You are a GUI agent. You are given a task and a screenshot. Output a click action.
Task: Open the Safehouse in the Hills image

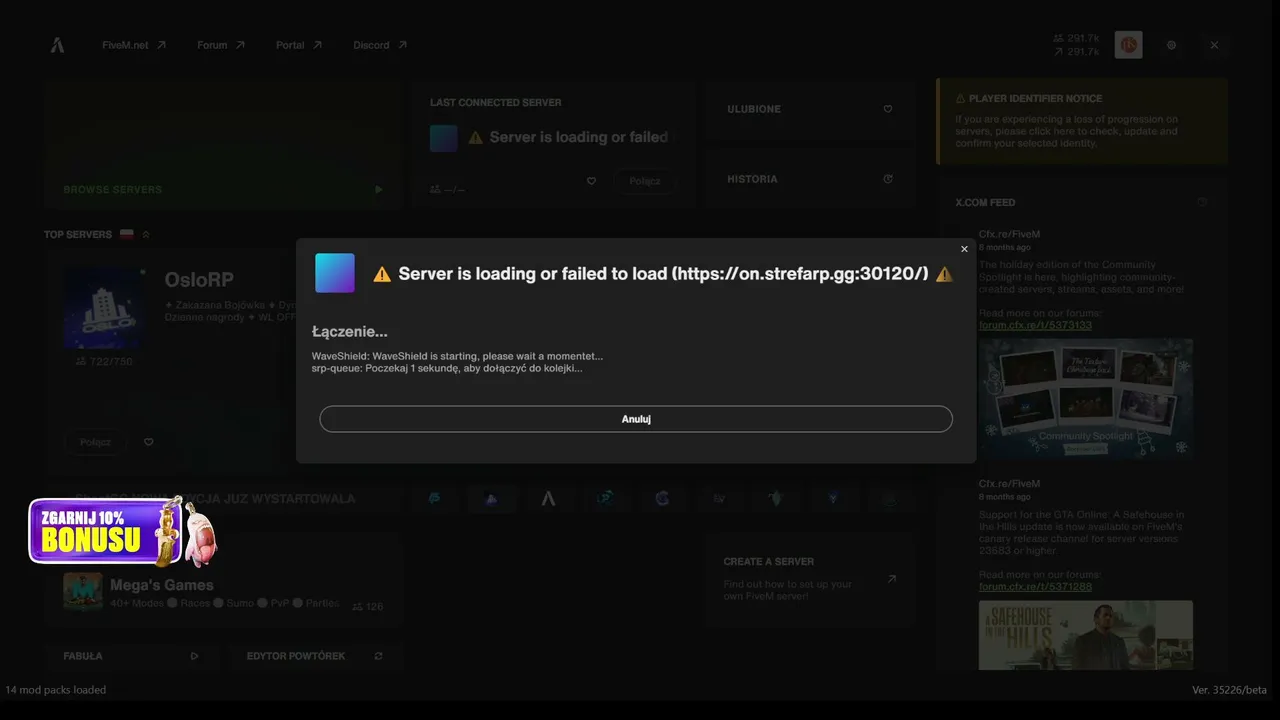[1086, 635]
